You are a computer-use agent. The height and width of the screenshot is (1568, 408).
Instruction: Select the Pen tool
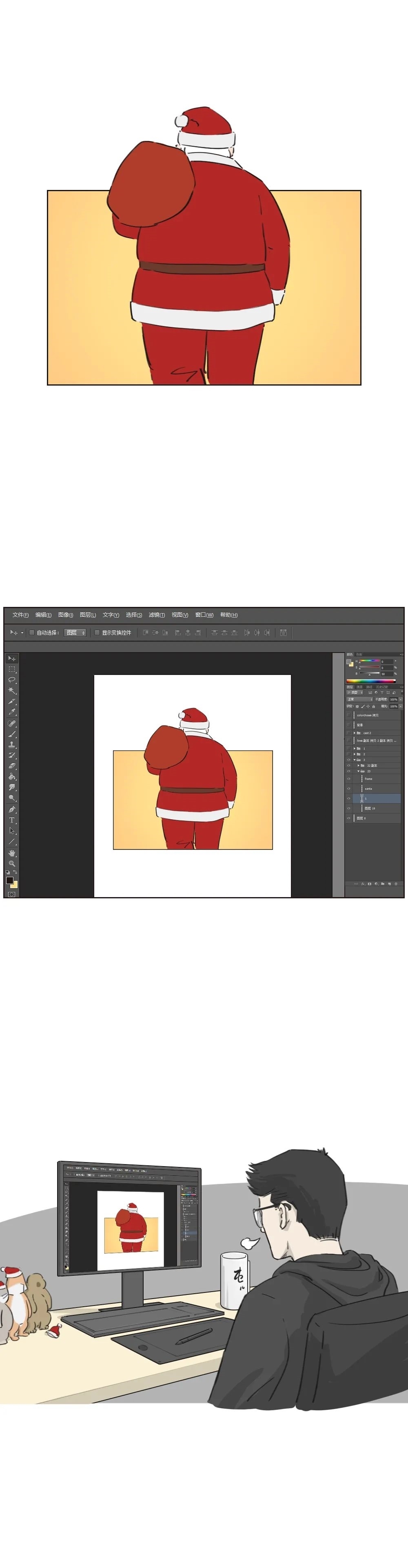point(11,809)
